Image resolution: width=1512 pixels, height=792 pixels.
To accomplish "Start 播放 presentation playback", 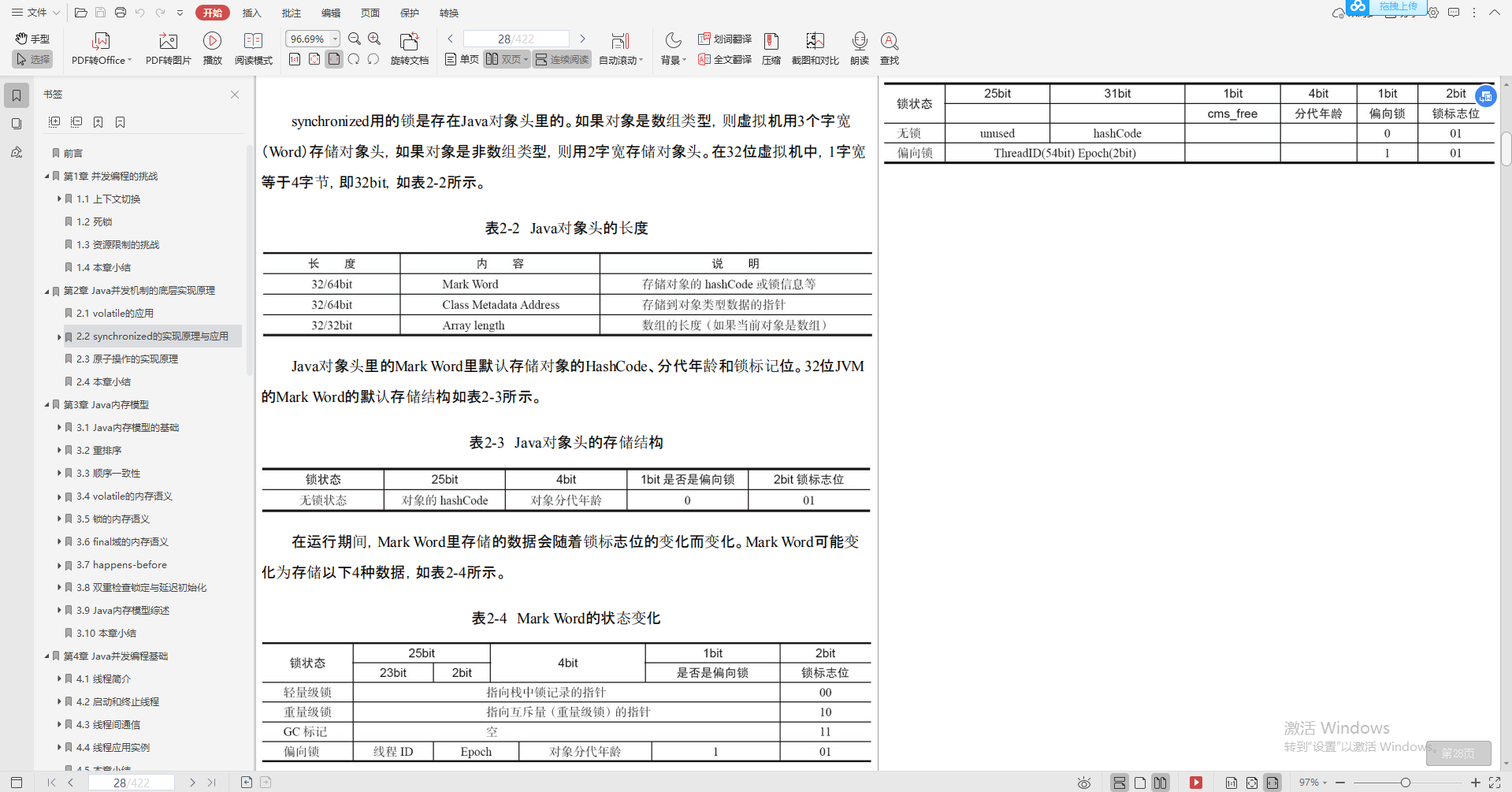I will [x=212, y=47].
